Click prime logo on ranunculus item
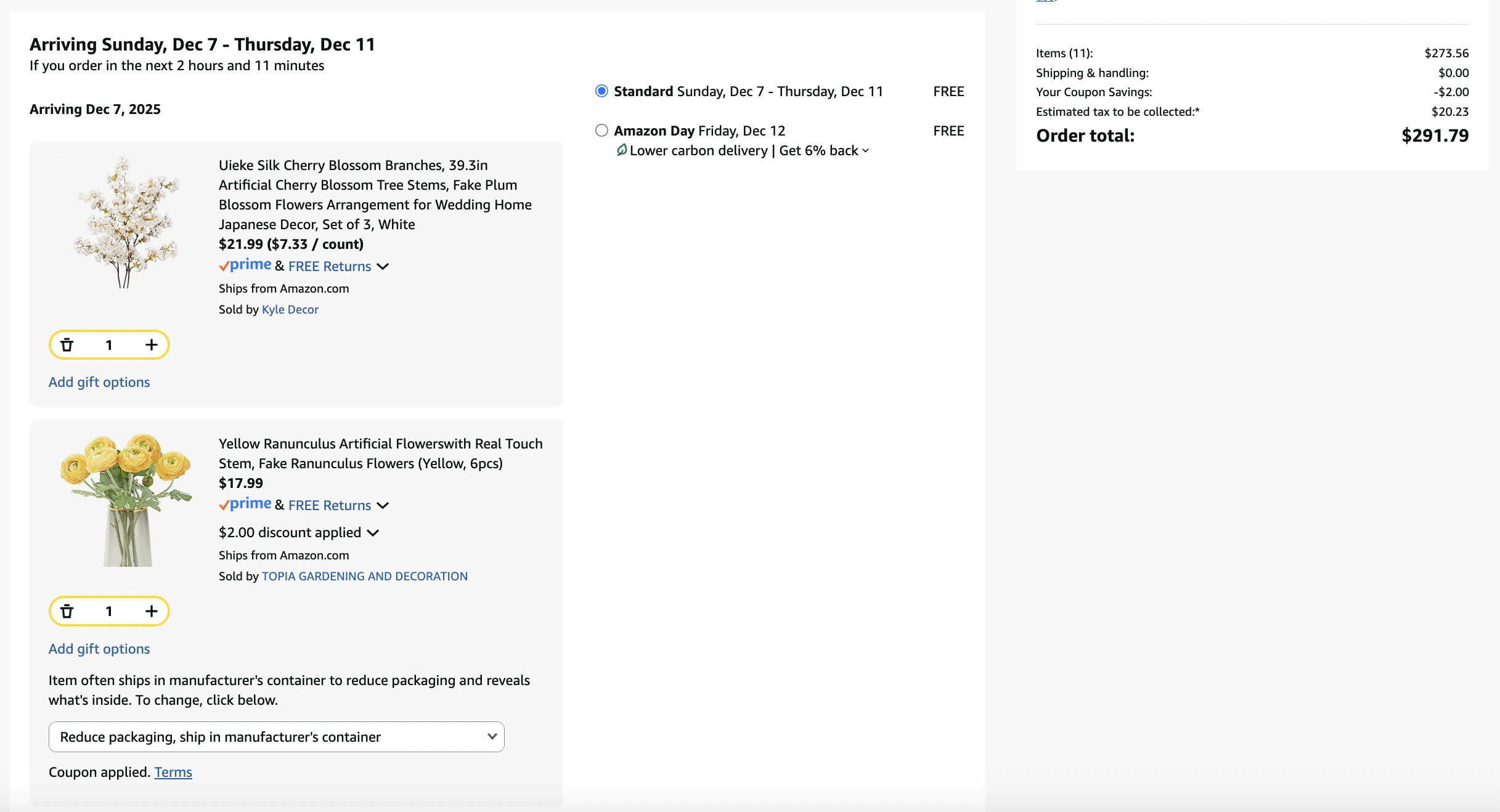 click(x=245, y=505)
